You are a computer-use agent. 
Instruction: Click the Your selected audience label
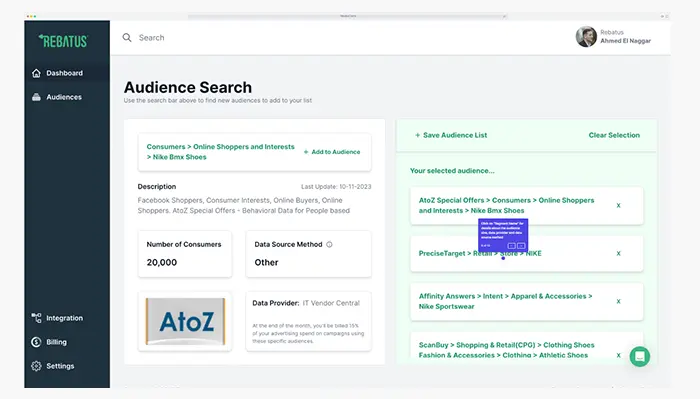coord(452,170)
